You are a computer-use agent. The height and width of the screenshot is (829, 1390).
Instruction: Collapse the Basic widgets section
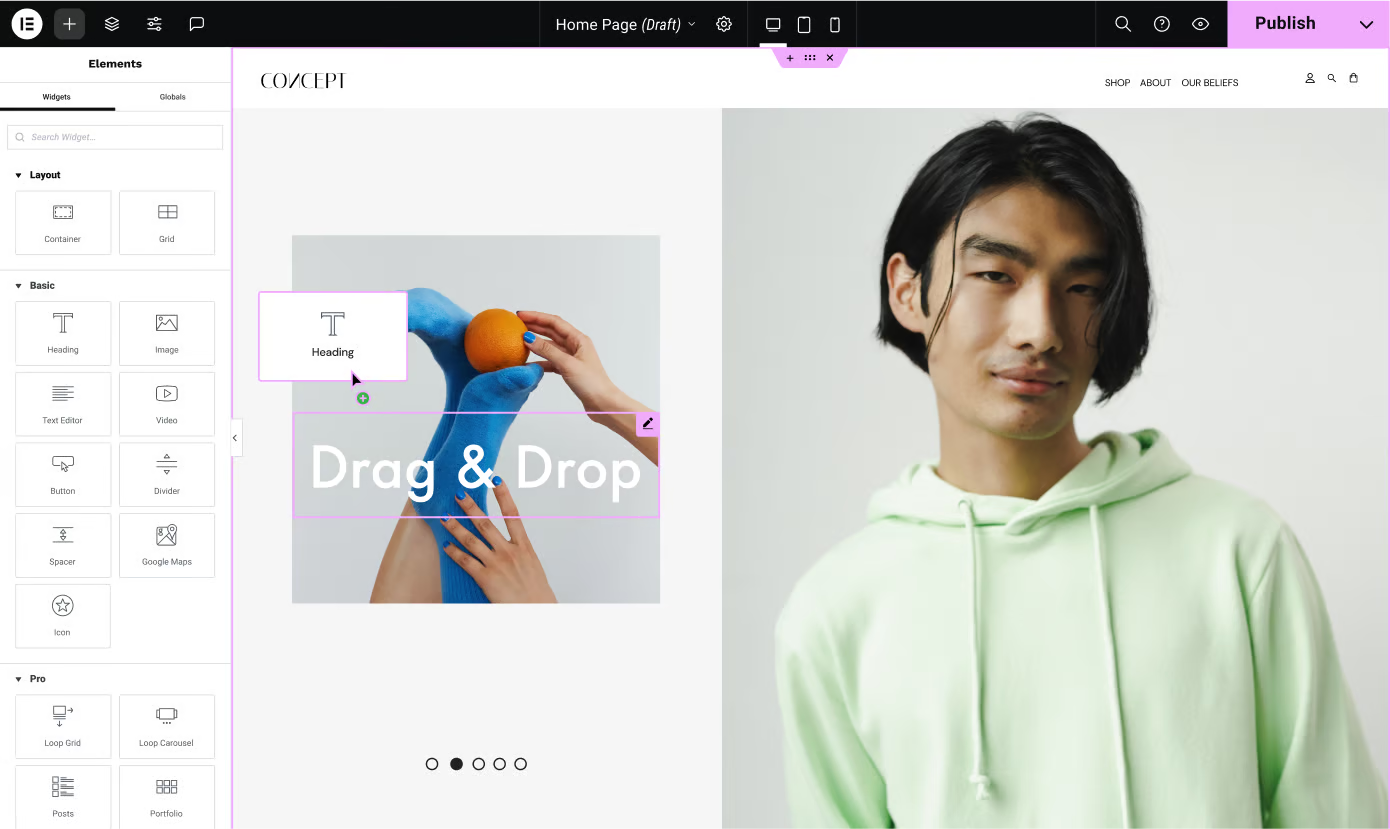click(x=17, y=285)
